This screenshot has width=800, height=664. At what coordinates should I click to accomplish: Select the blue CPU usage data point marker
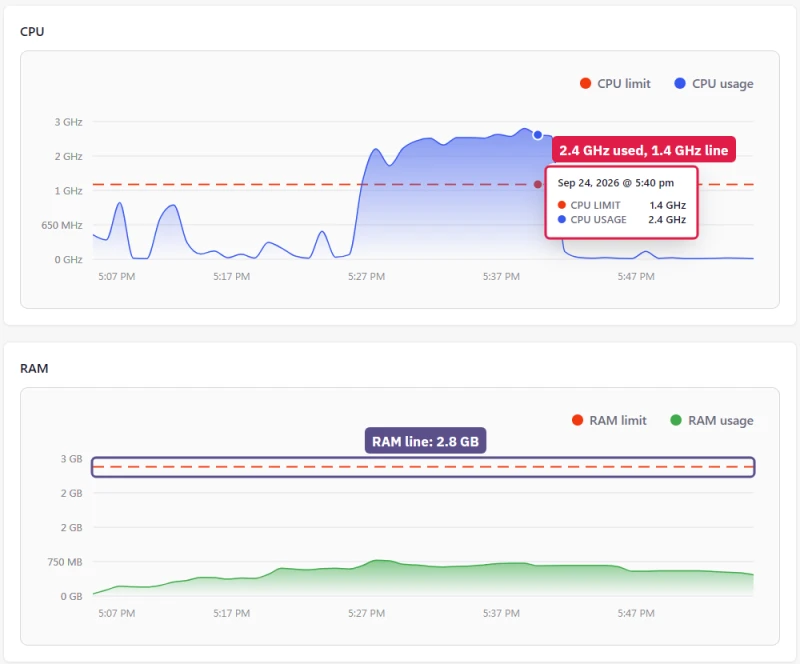click(537, 135)
